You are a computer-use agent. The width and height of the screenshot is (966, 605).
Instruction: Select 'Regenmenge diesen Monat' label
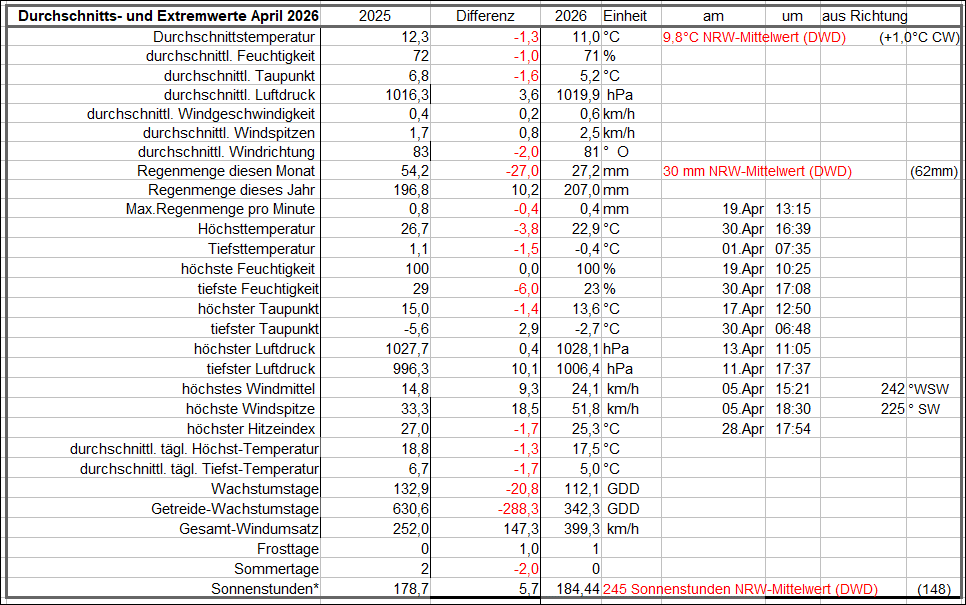pyautogui.click(x=225, y=171)
